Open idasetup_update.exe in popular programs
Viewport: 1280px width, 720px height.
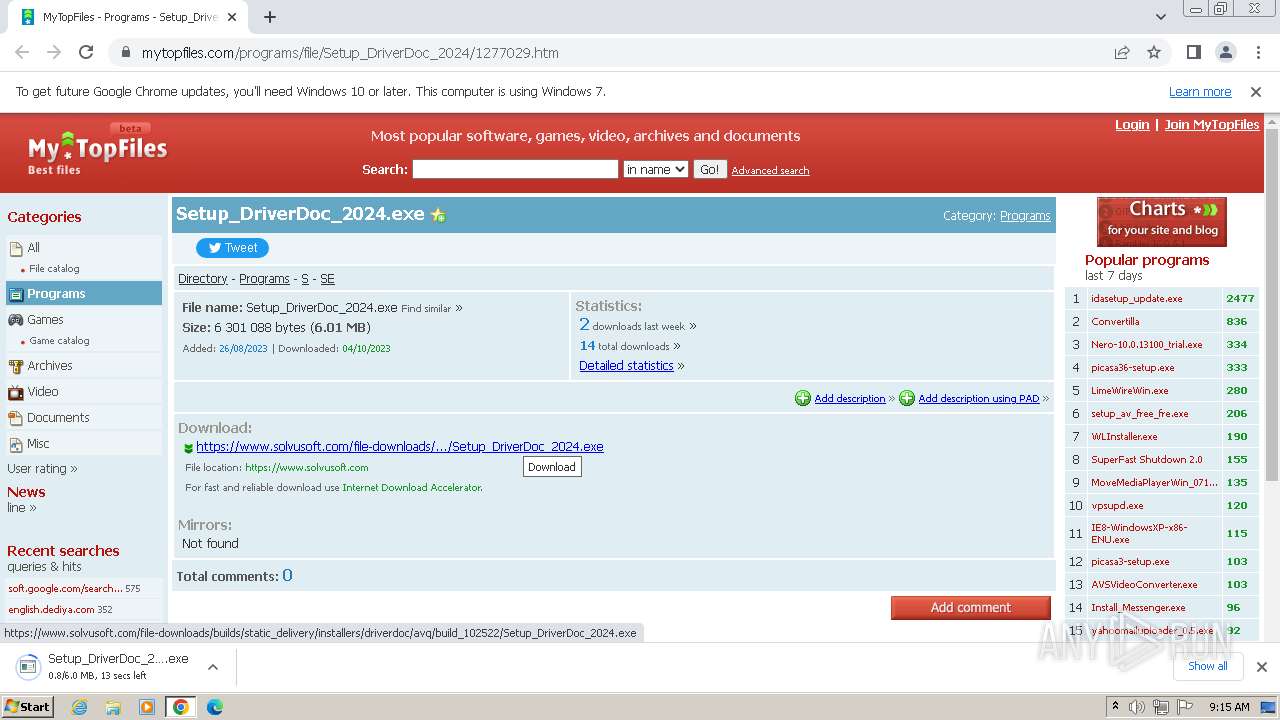click(1137, 299)
